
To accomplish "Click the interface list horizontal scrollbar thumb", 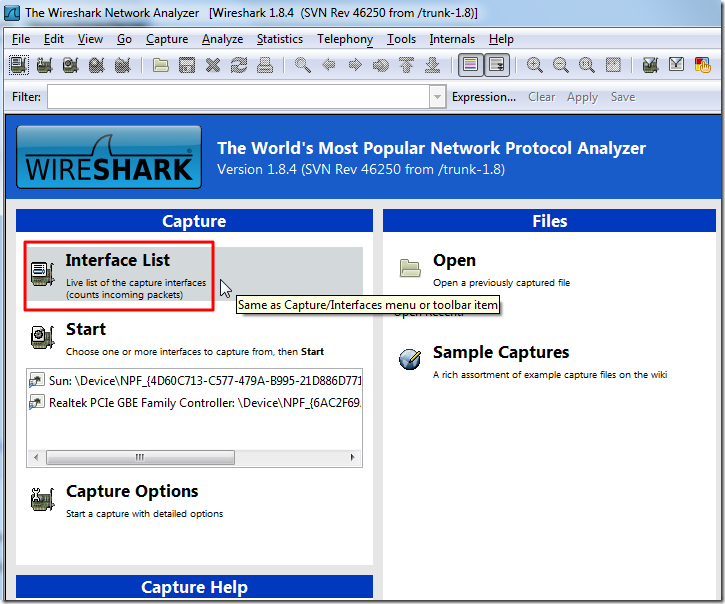I will tap(141, 457).
